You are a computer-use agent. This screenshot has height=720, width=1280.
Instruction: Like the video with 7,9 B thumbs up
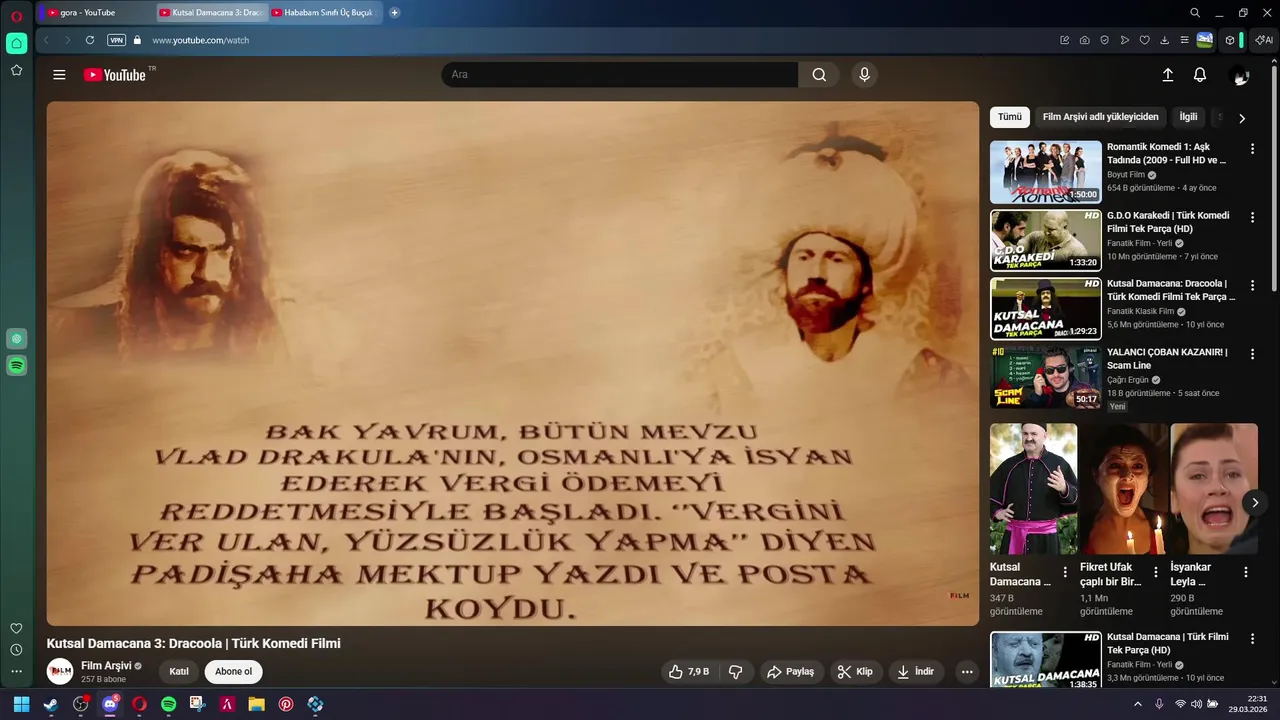click(689, 672)
